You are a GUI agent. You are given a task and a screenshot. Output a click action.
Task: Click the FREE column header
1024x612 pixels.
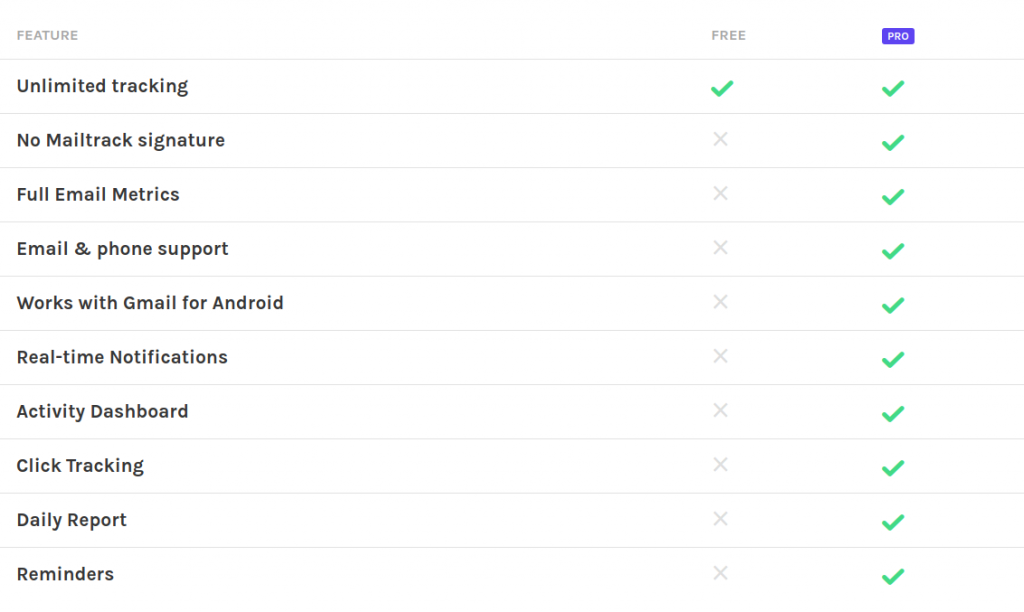[x=728, y=35]
